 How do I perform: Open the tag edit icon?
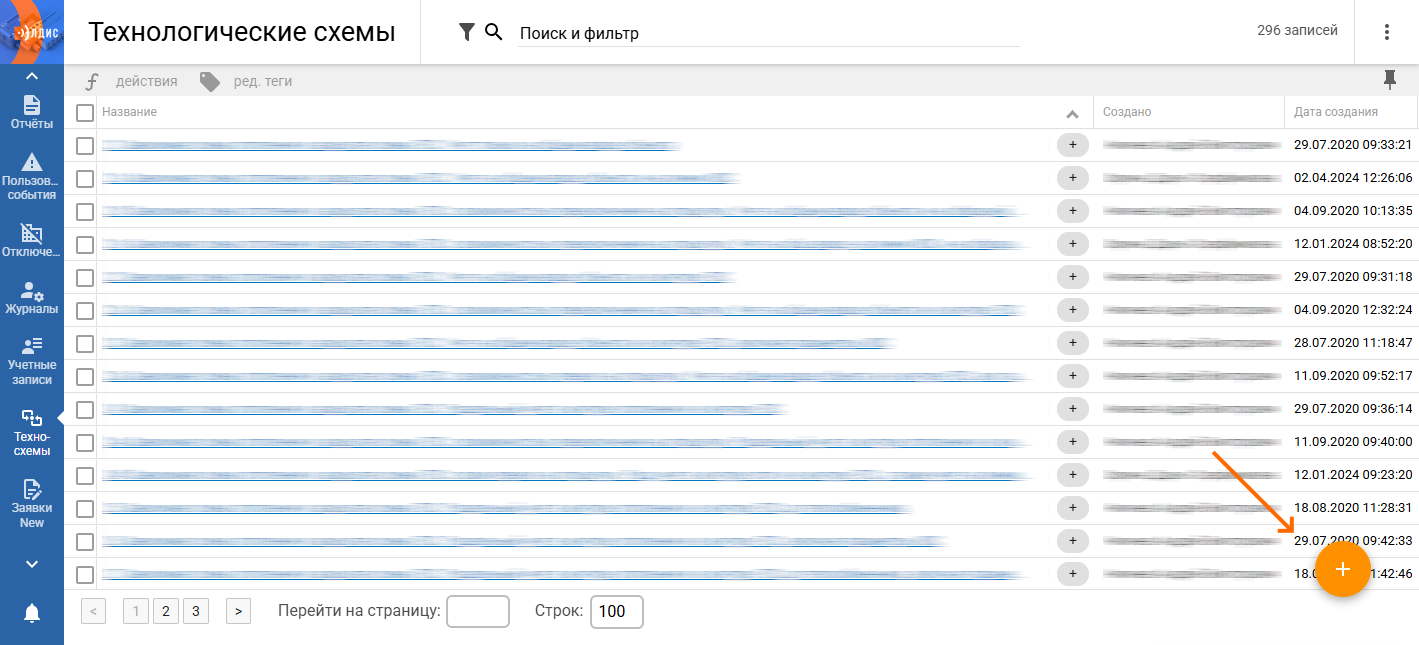click(x=209, y=82)
